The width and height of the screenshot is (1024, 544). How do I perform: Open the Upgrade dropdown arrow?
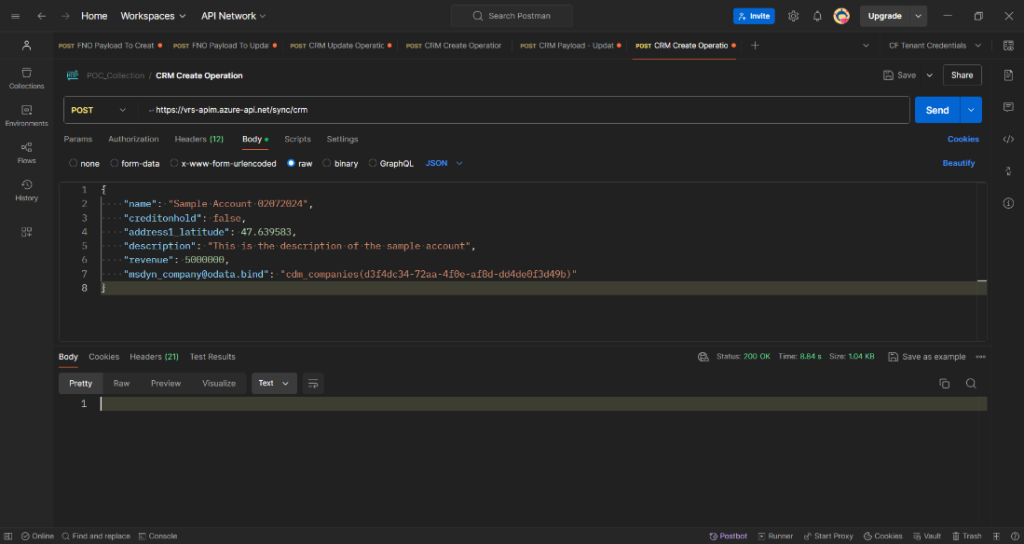pos(918,16)
